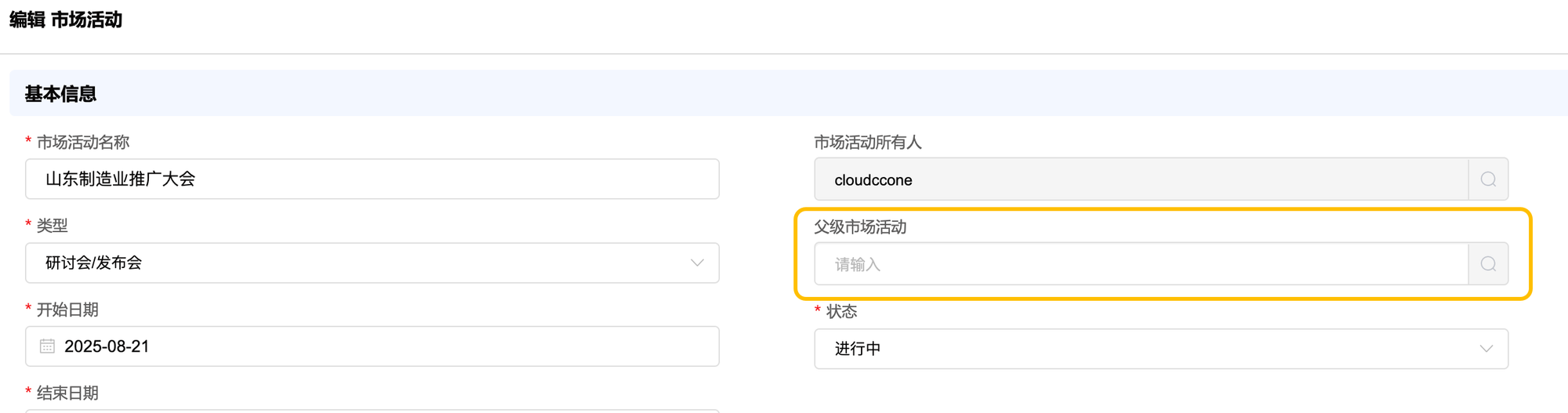
Task: Click the 父级市场活动 请输入 input box
Action: (x=1141, y=264)
